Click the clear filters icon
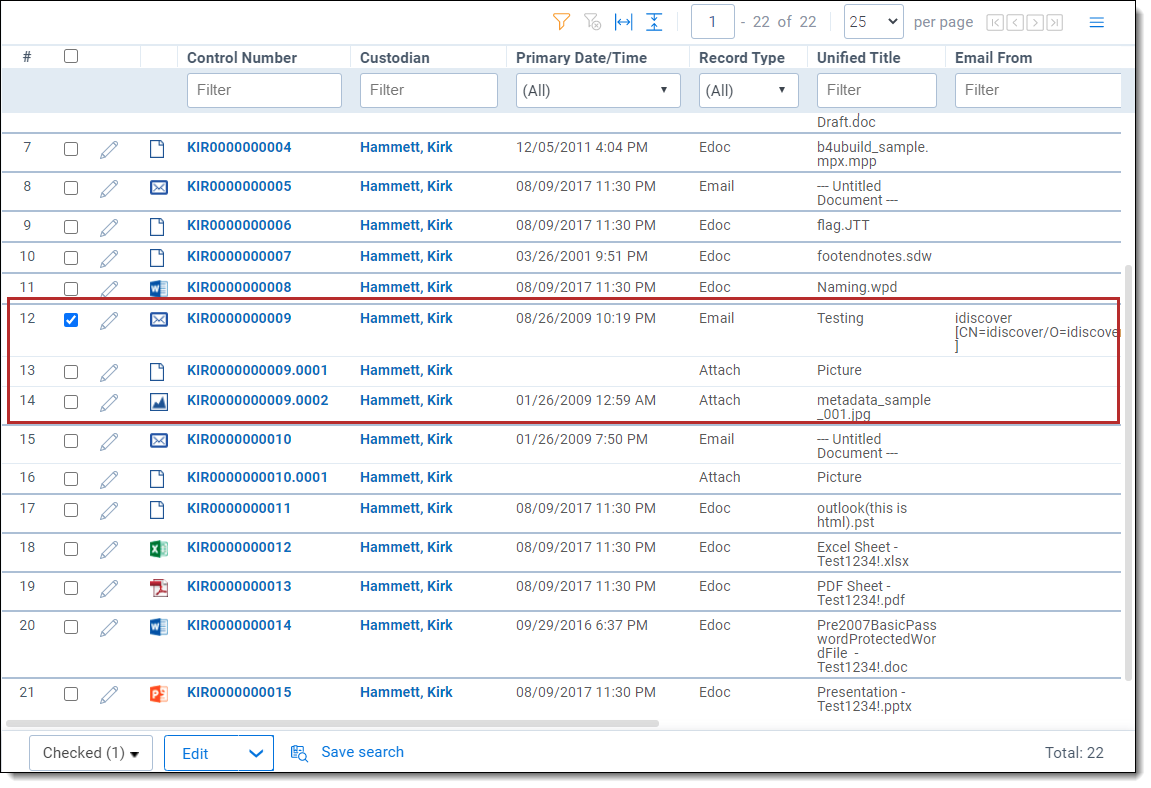This screenshot has height=788, width=1151. pyautogui.click(x=592, y=22)
